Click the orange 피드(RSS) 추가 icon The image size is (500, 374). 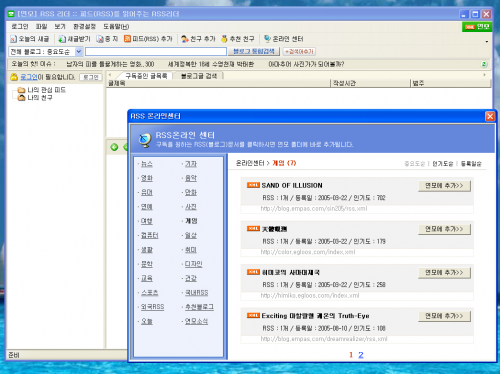(x=127, y=39)
